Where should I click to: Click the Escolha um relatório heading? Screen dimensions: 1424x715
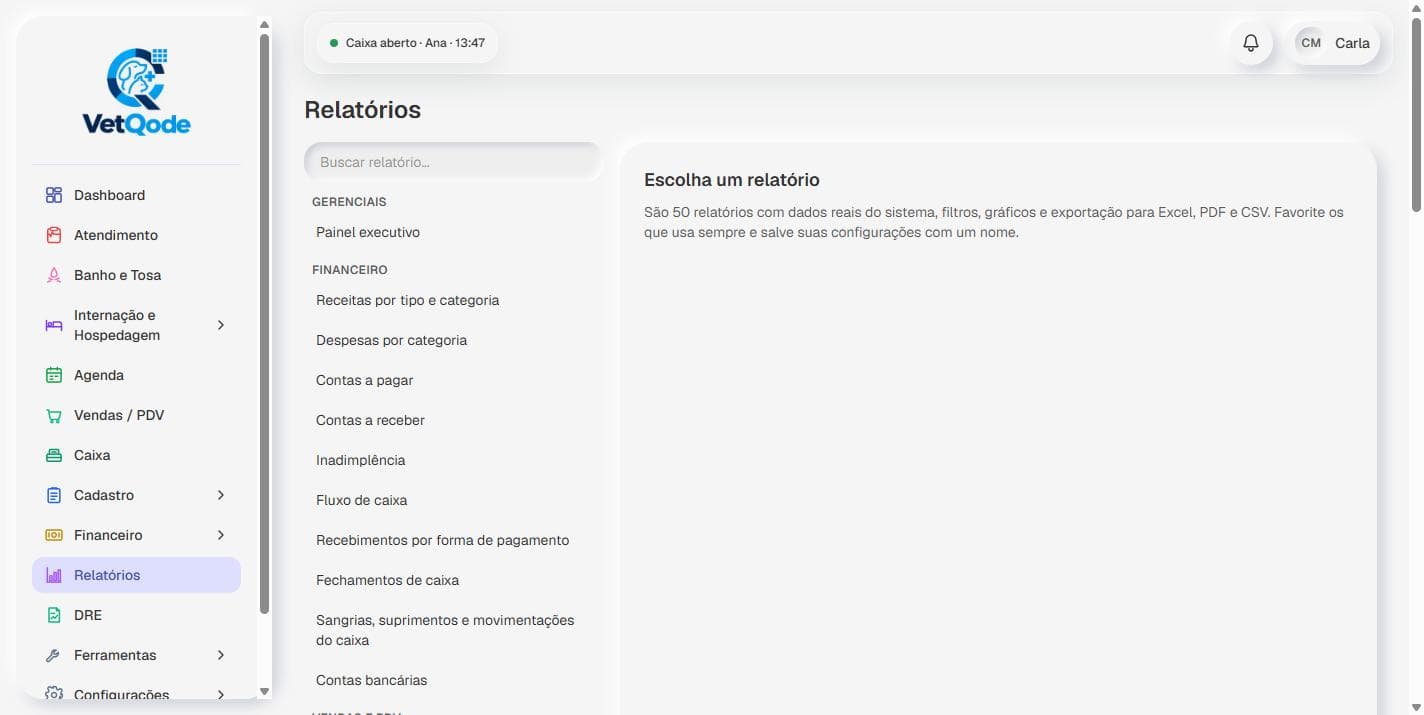732,180
